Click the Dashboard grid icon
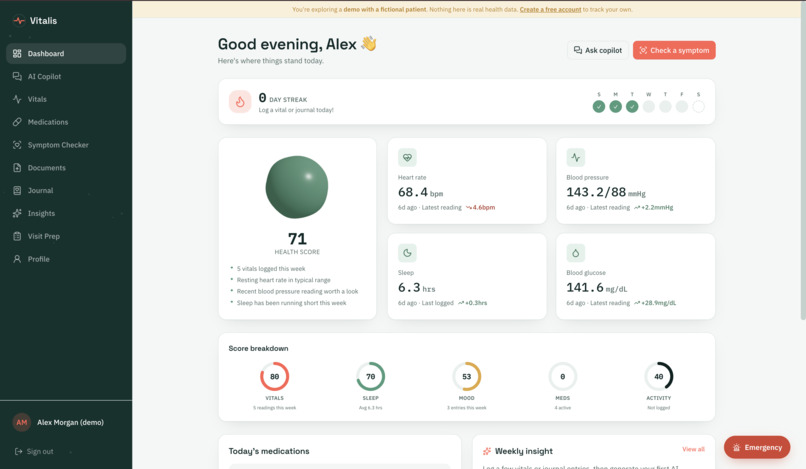The width and height of the screenshot is (806, 469). click(x=17, y=53)
